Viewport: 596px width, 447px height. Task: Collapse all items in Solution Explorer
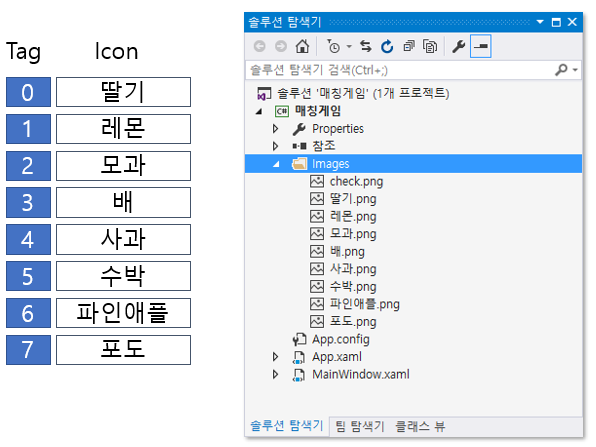coord(409,46)
